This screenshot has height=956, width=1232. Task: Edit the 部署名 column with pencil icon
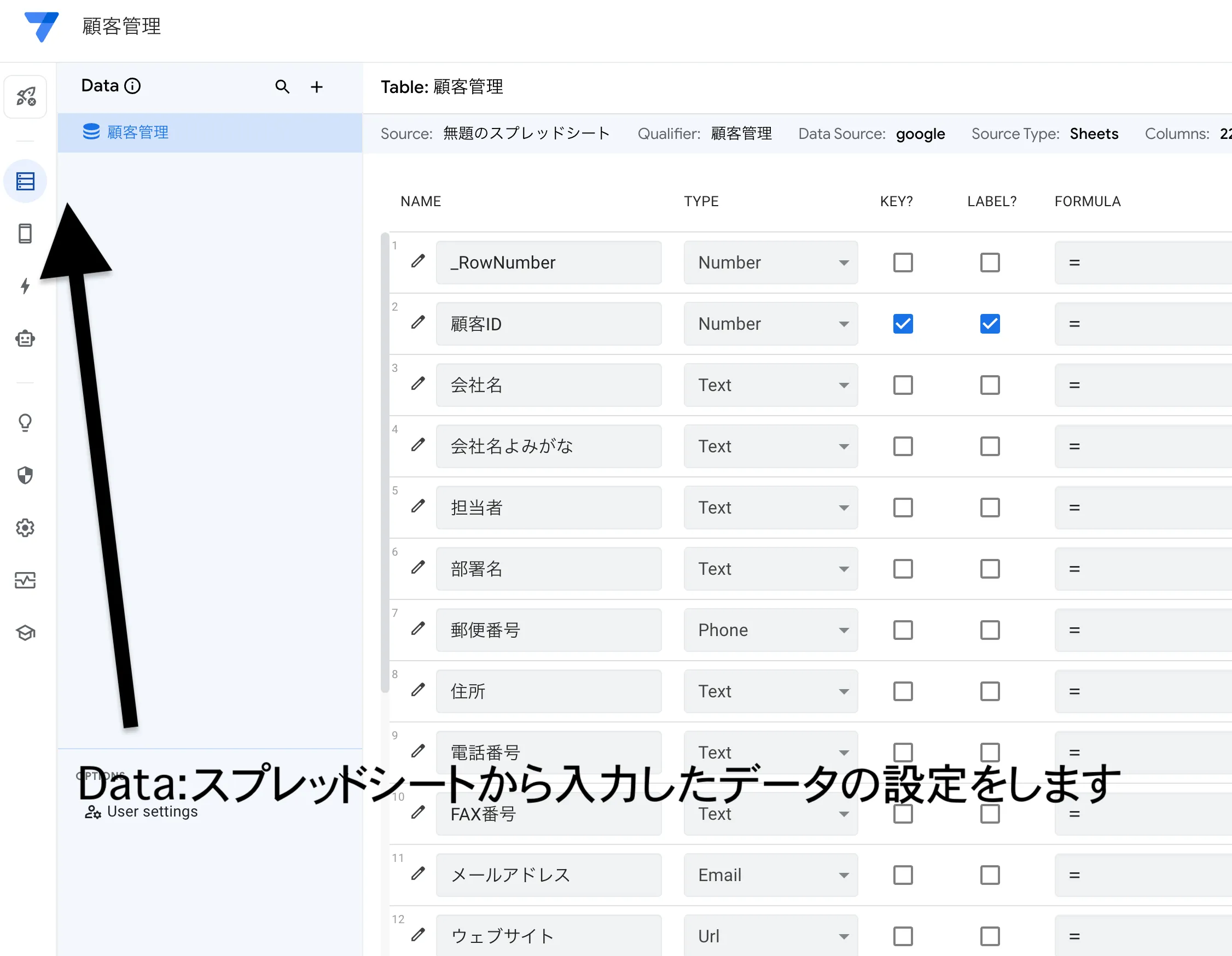click(418, 567)
